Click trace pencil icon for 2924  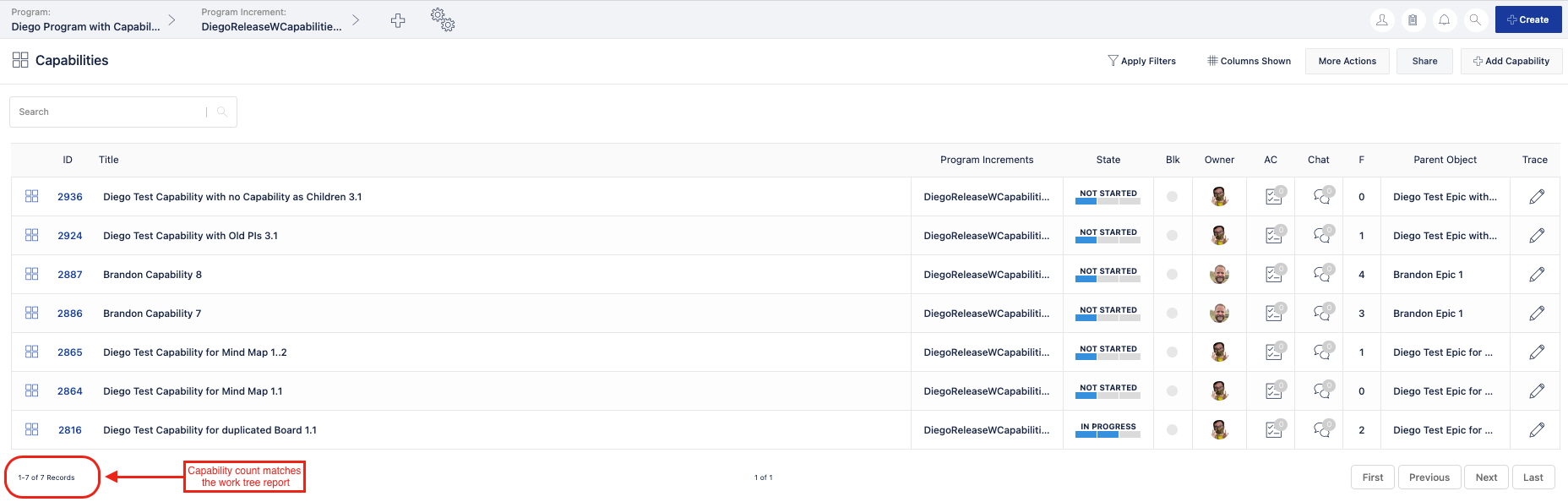coord(1537,236)
